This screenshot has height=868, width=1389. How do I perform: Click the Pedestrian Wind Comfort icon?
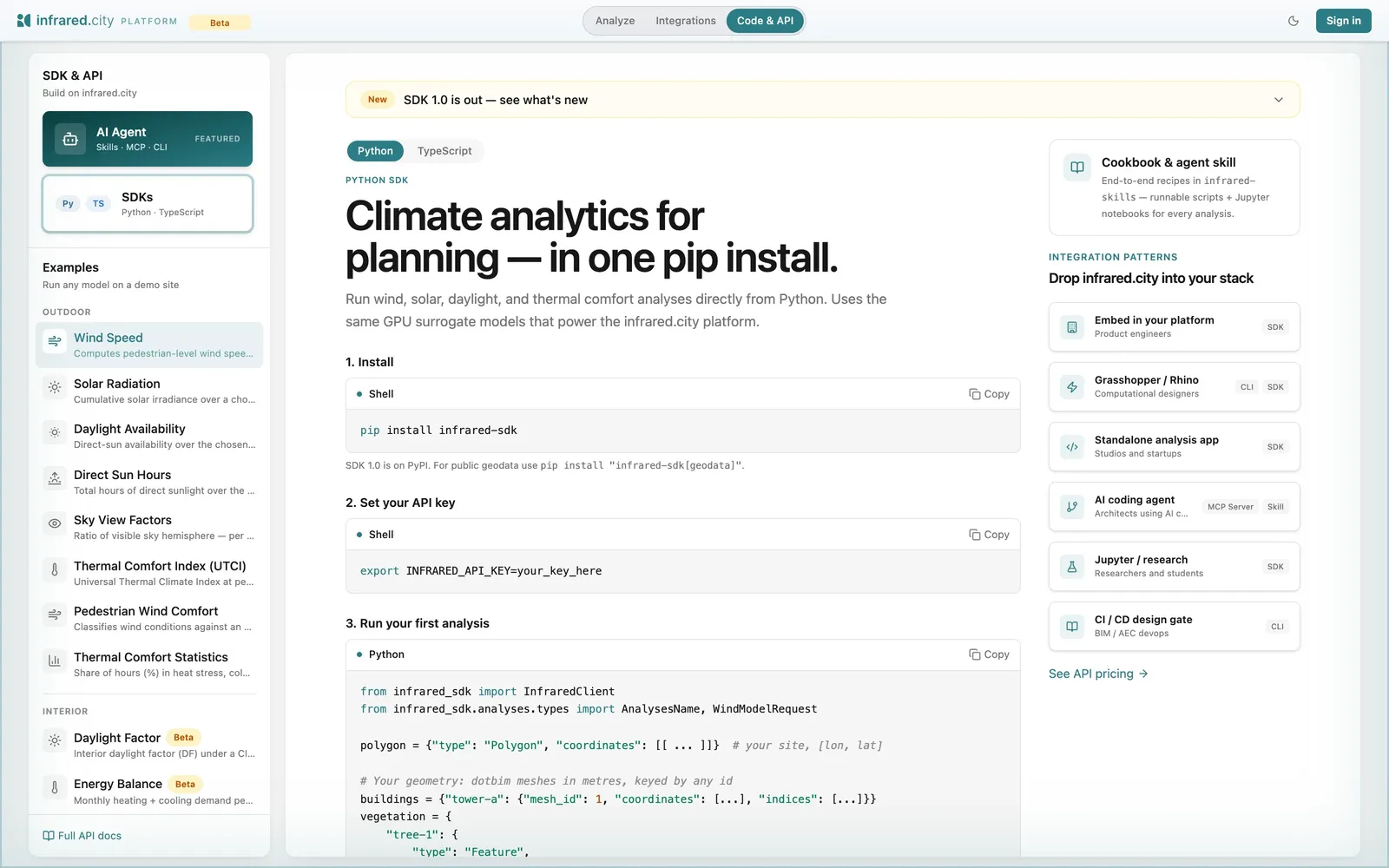55,615
